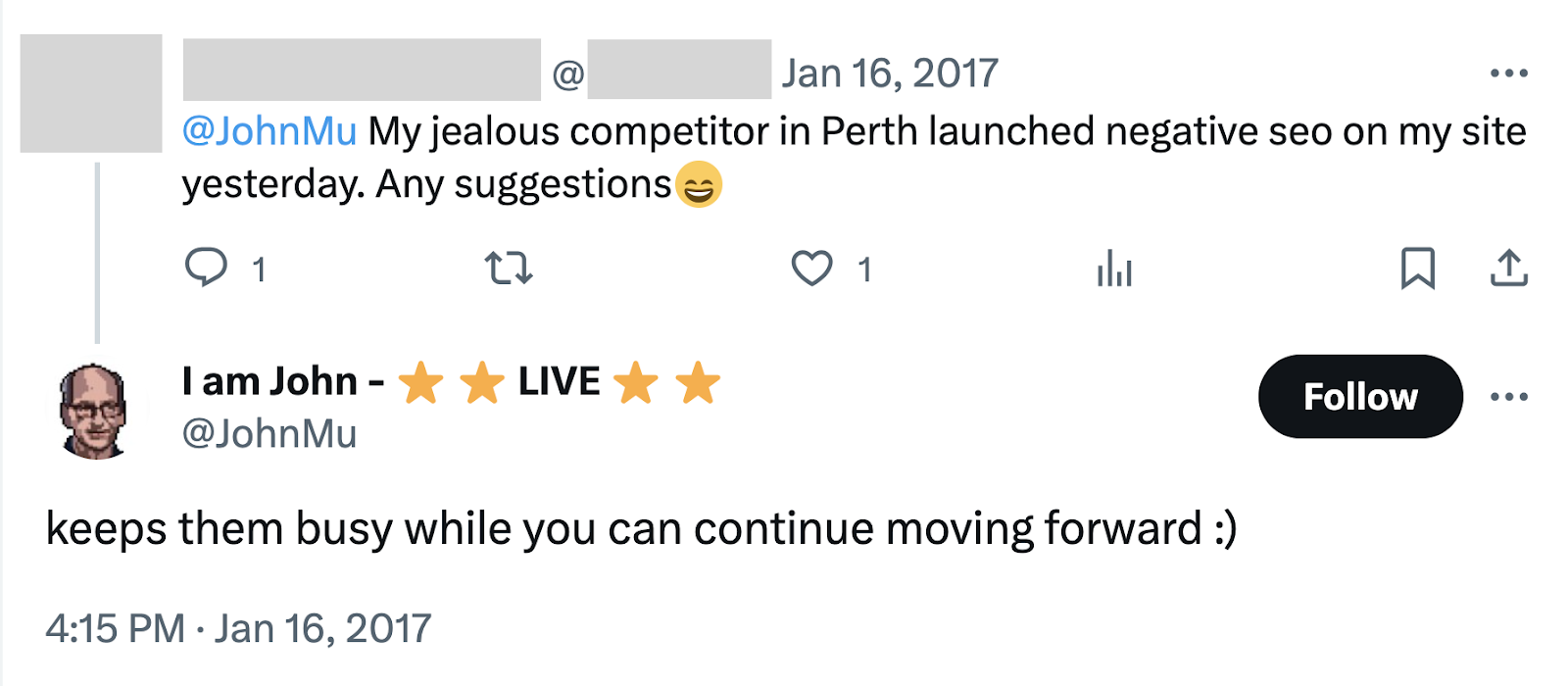Follow the @JohnMu account

pos(1360,397)
